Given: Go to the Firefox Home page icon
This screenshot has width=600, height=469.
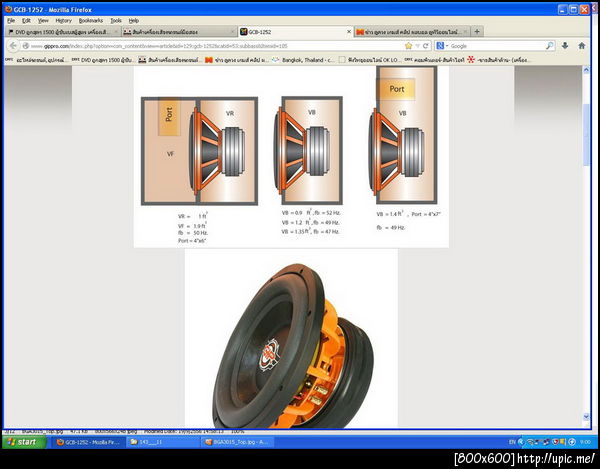Looking at the screenshot, I should (x=582, y=46).
